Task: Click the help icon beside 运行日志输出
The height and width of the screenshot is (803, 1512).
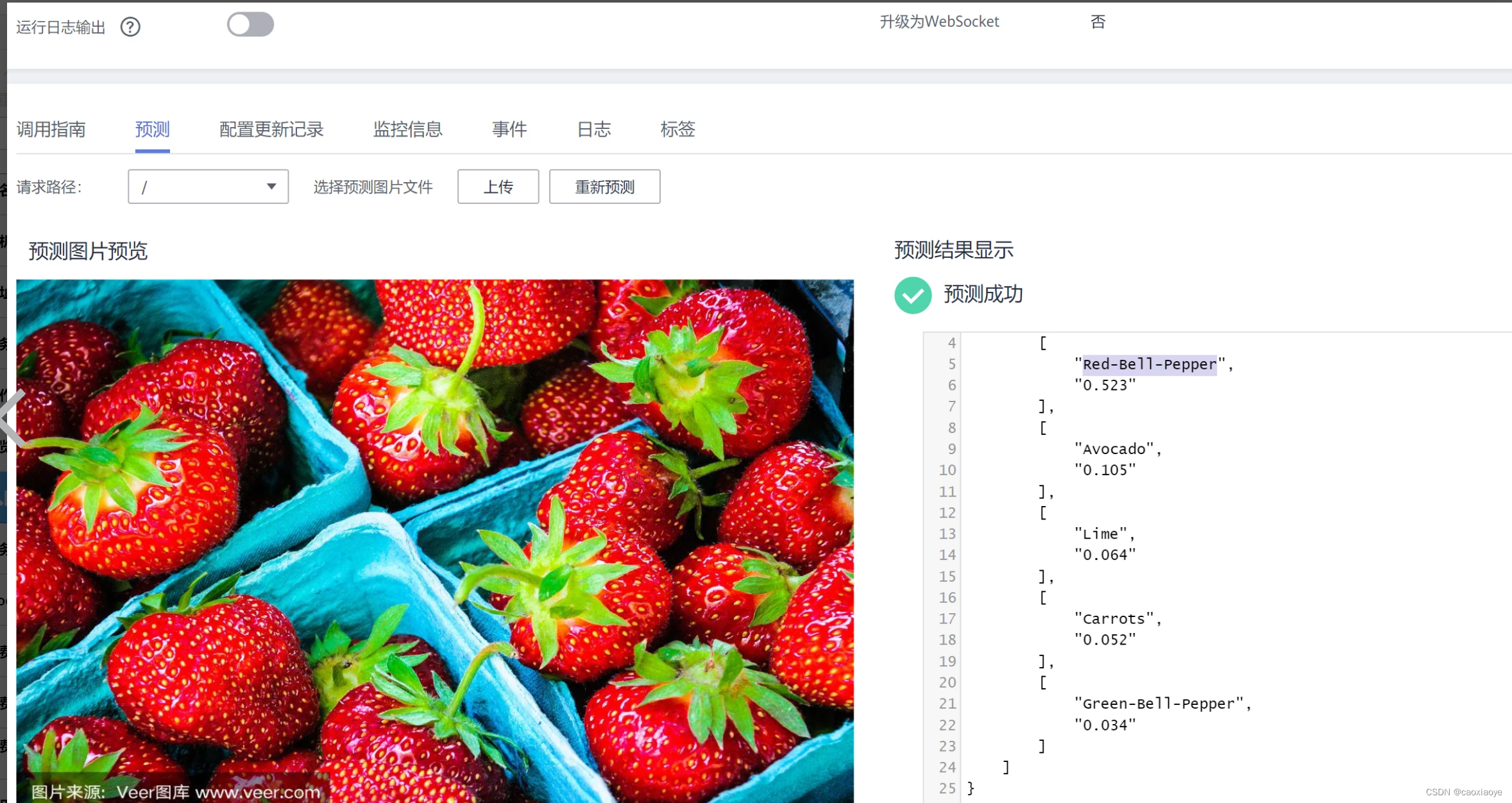Action: coord(130,27)
